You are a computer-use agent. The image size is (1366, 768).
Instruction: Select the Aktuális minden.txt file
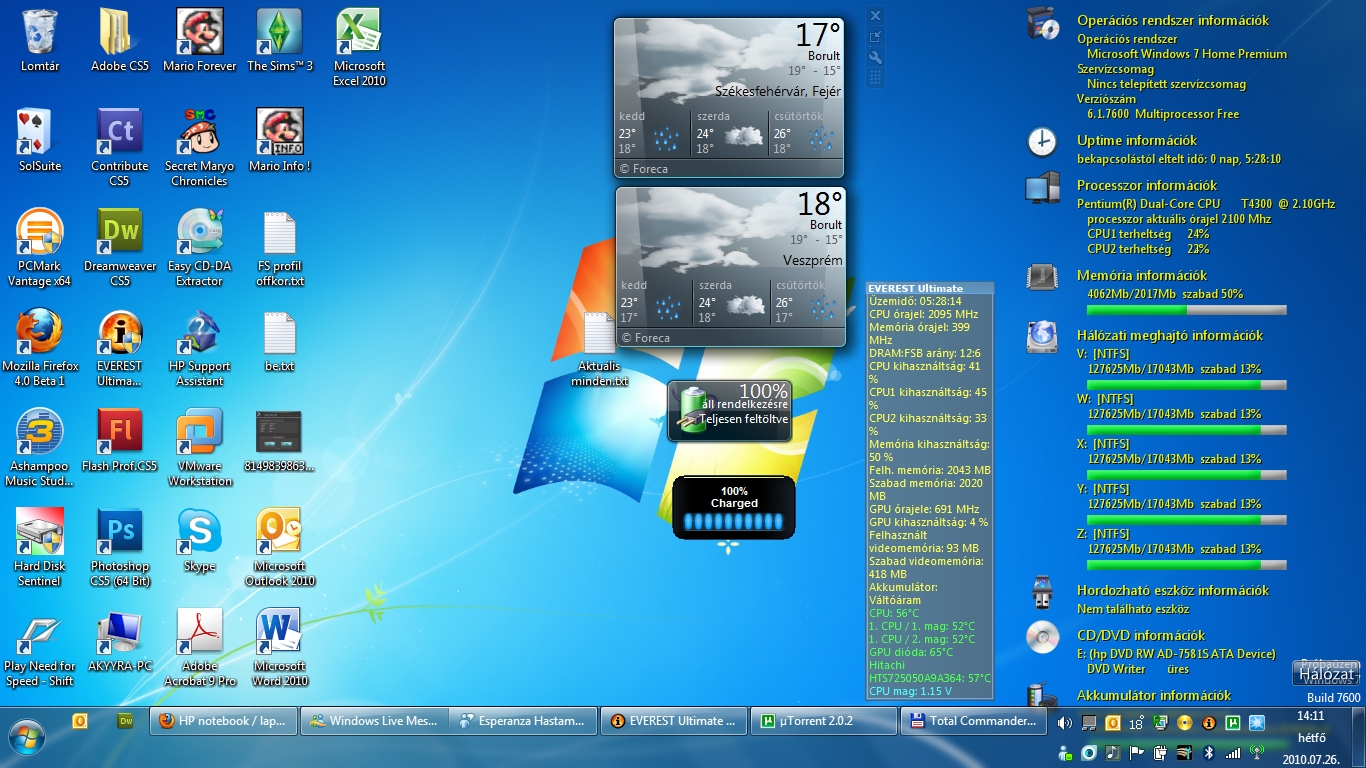(600, 348)
